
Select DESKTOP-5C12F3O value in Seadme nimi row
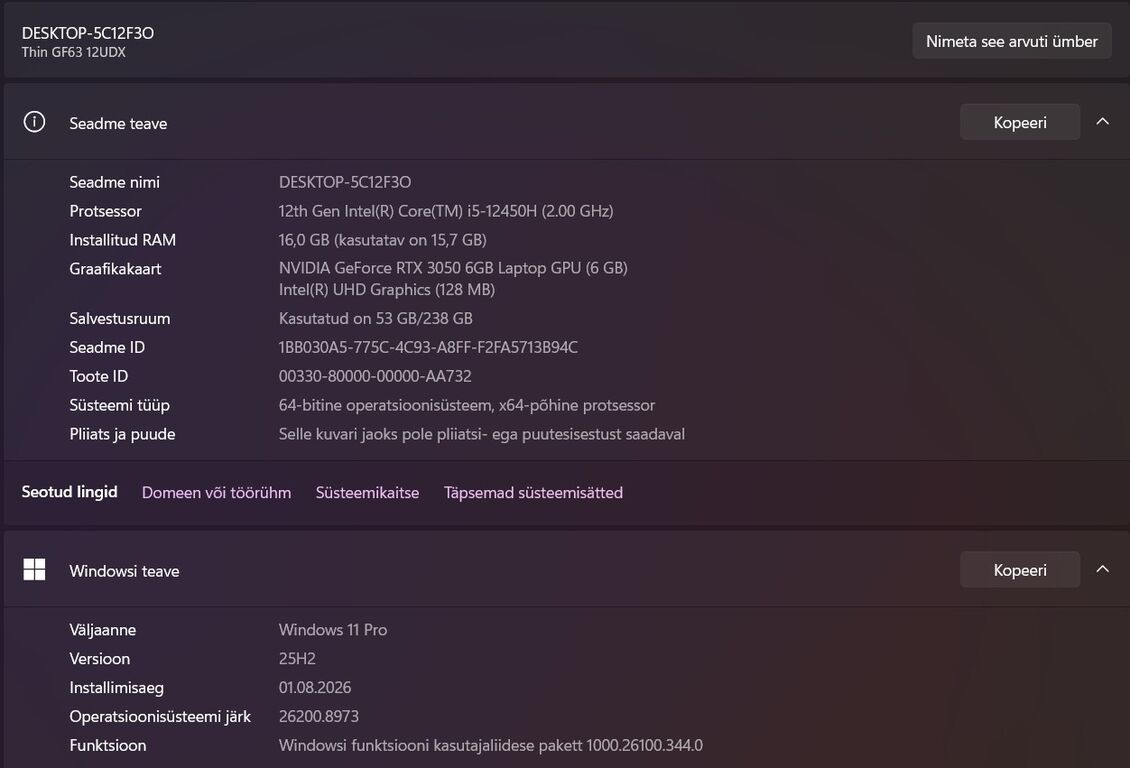(x=344, y=182)
